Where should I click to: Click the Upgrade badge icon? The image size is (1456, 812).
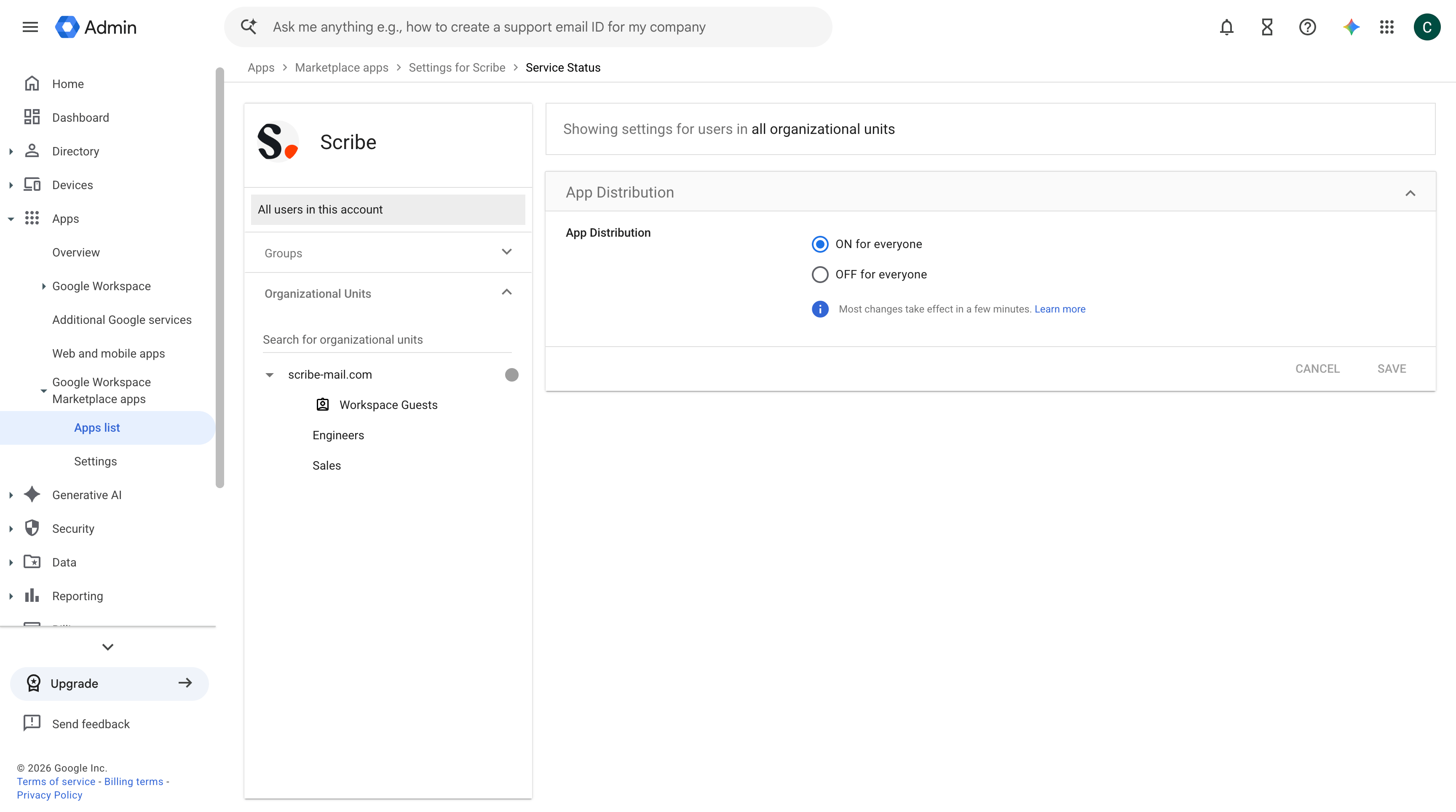pyautogui.click(x=33, y=683)
